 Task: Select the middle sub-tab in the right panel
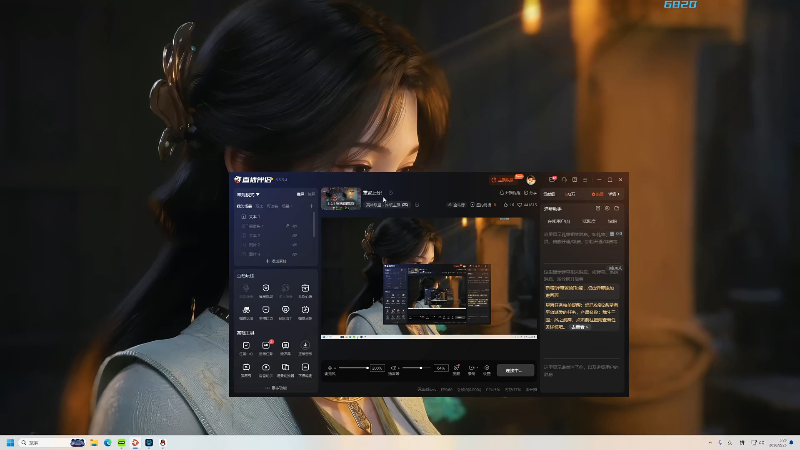[589, 221]
